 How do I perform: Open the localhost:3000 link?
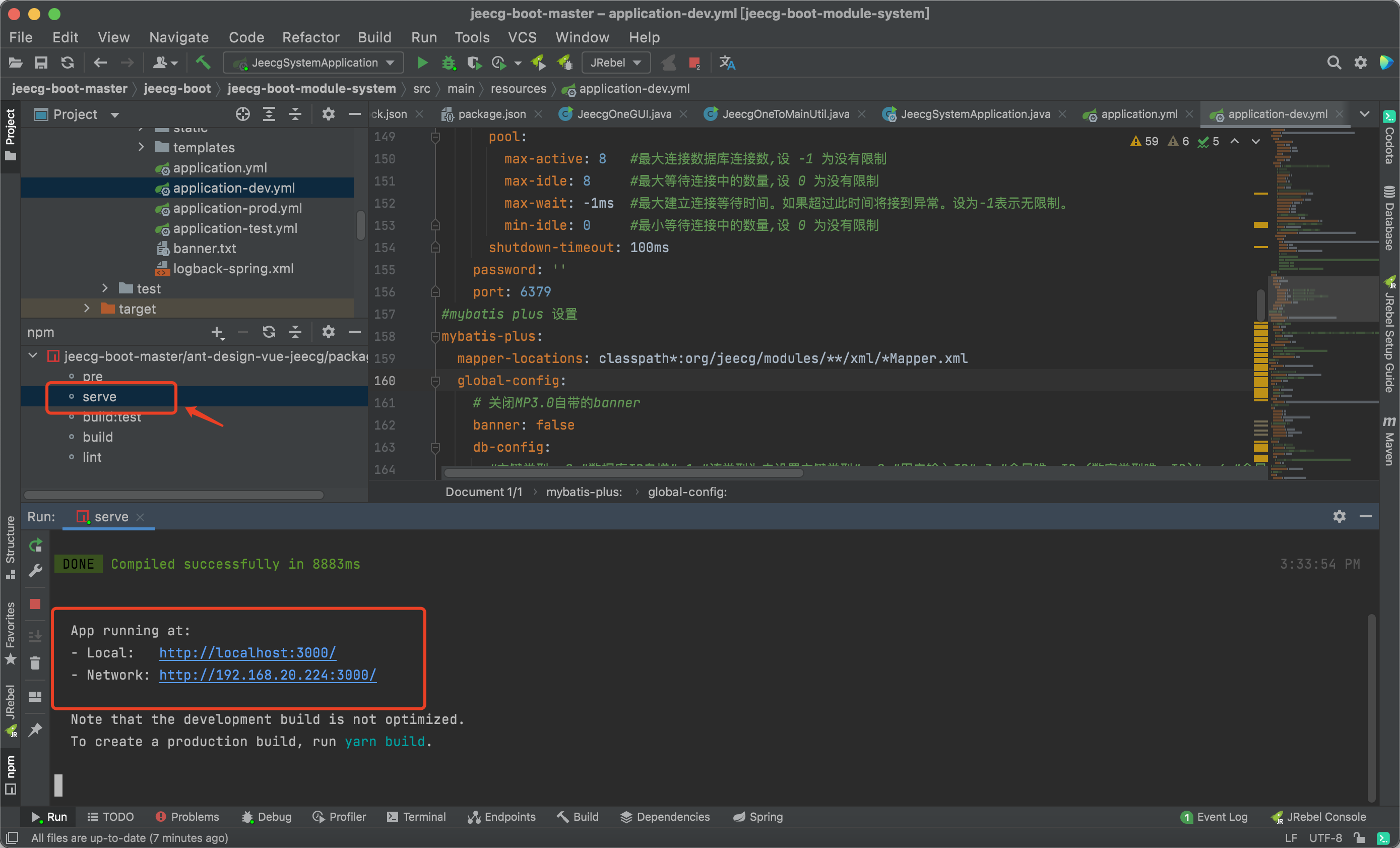click(247, 652)
